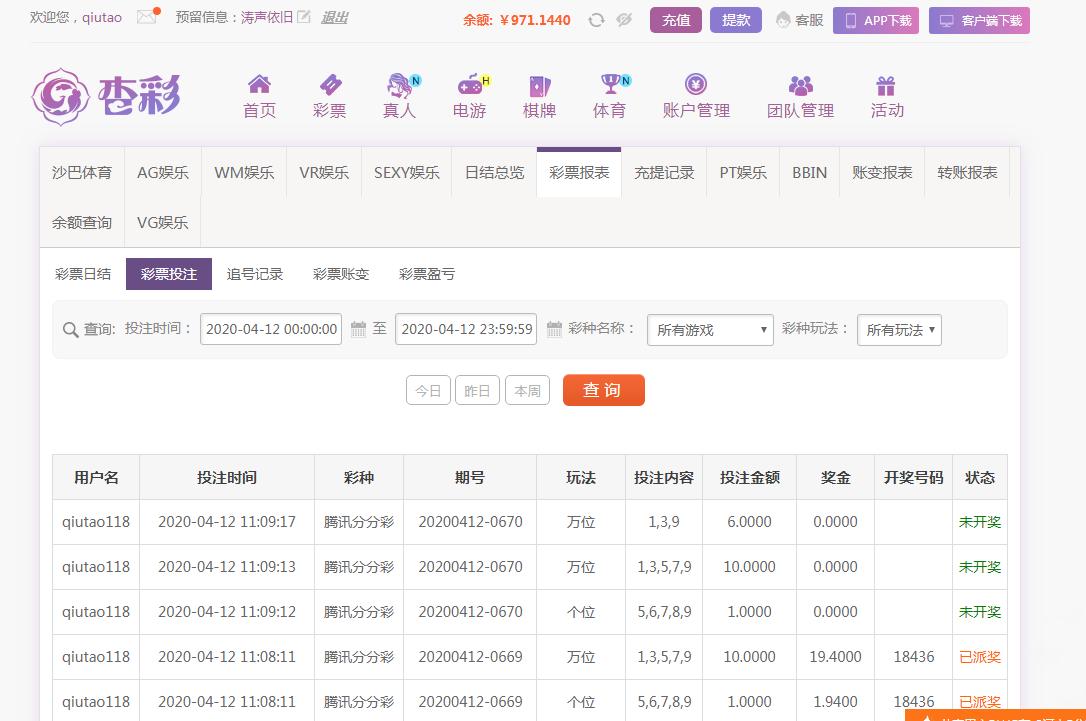Select the 昨日 quick date filter

click(477, 391)
